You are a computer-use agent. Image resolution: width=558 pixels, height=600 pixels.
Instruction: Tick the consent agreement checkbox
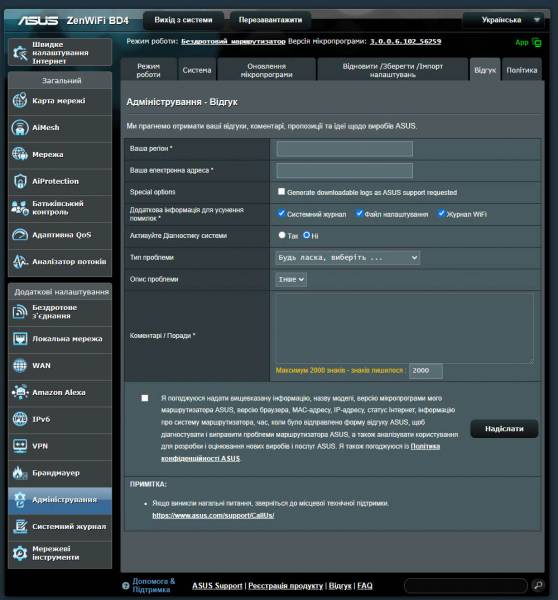tap(145, 398)
